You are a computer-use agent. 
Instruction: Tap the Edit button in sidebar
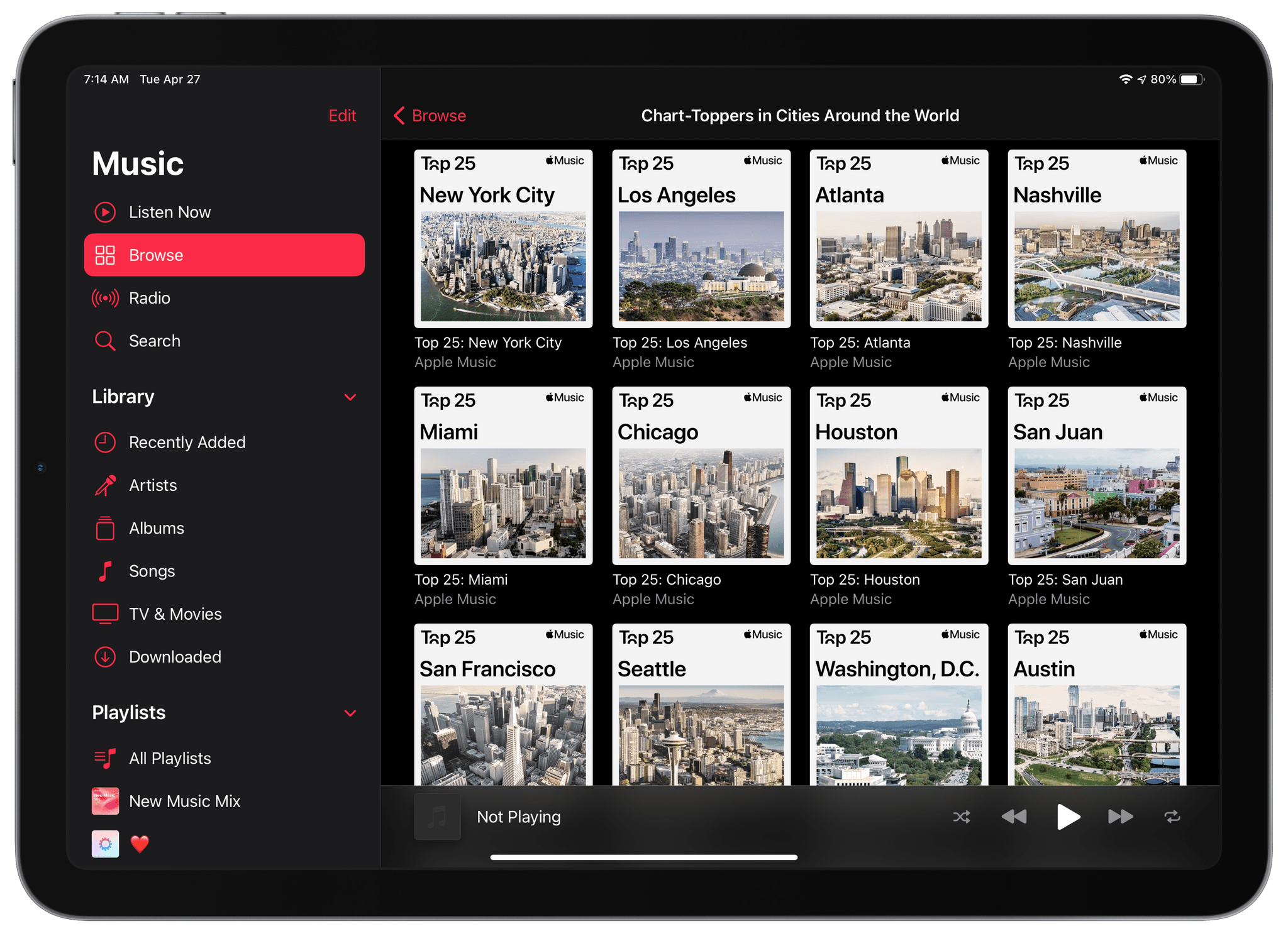pyautogui.click(x=342, y=116)
